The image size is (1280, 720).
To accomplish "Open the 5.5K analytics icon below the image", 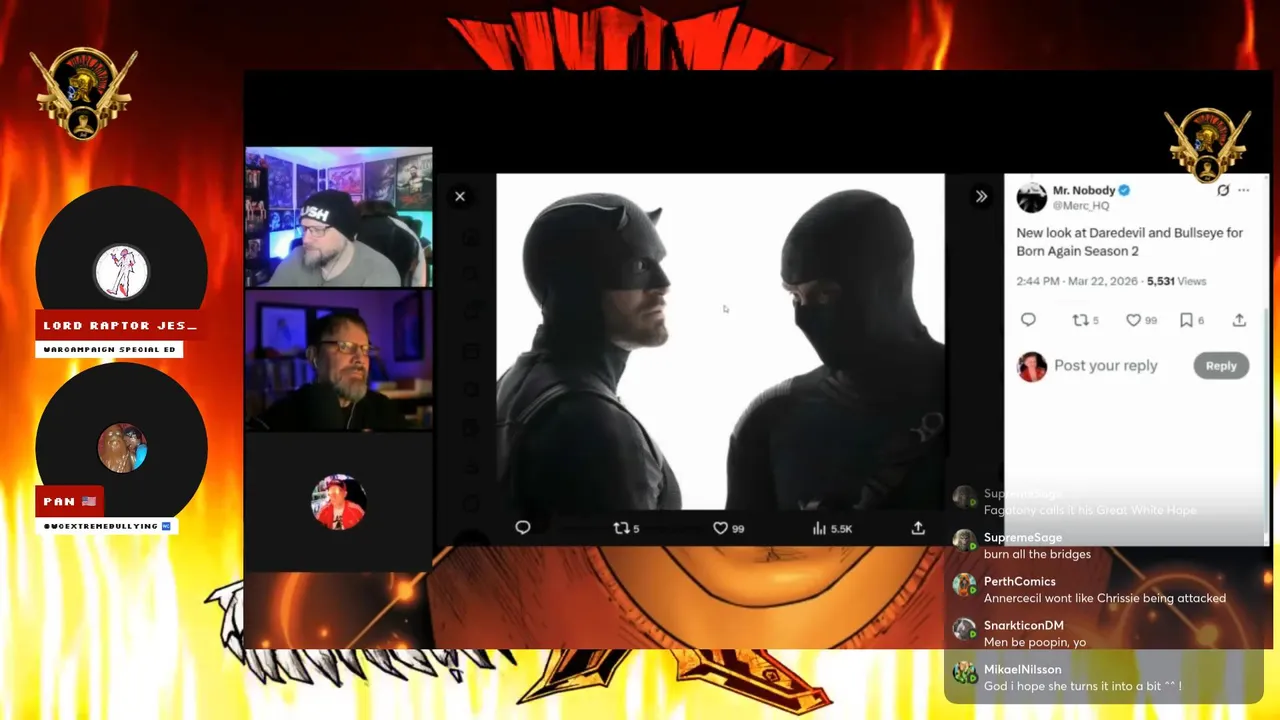I will coord(832,528).
